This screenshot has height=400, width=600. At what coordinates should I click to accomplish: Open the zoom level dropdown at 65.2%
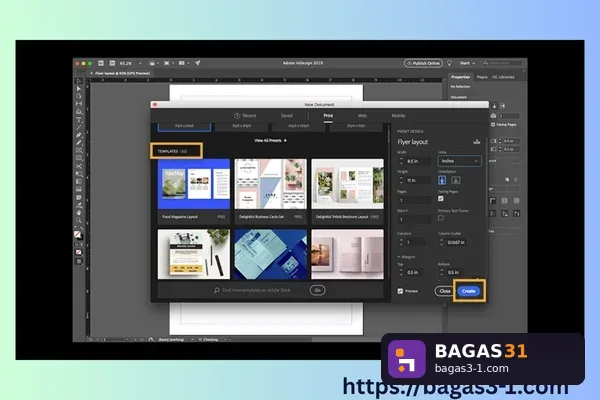pos(140,63)
